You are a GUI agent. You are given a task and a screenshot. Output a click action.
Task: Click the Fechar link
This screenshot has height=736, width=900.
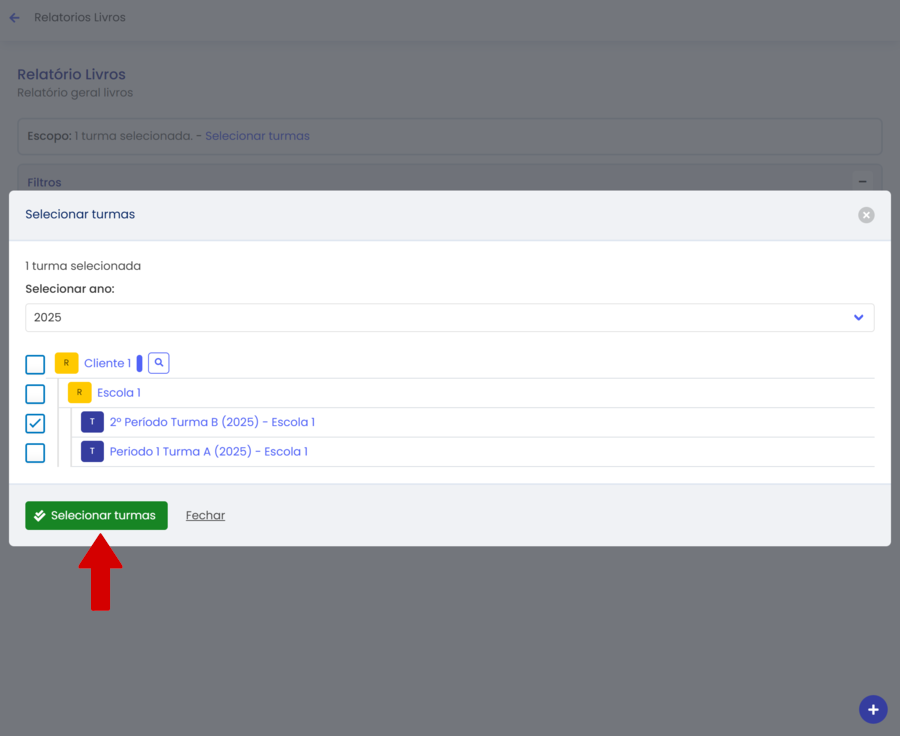205,516
